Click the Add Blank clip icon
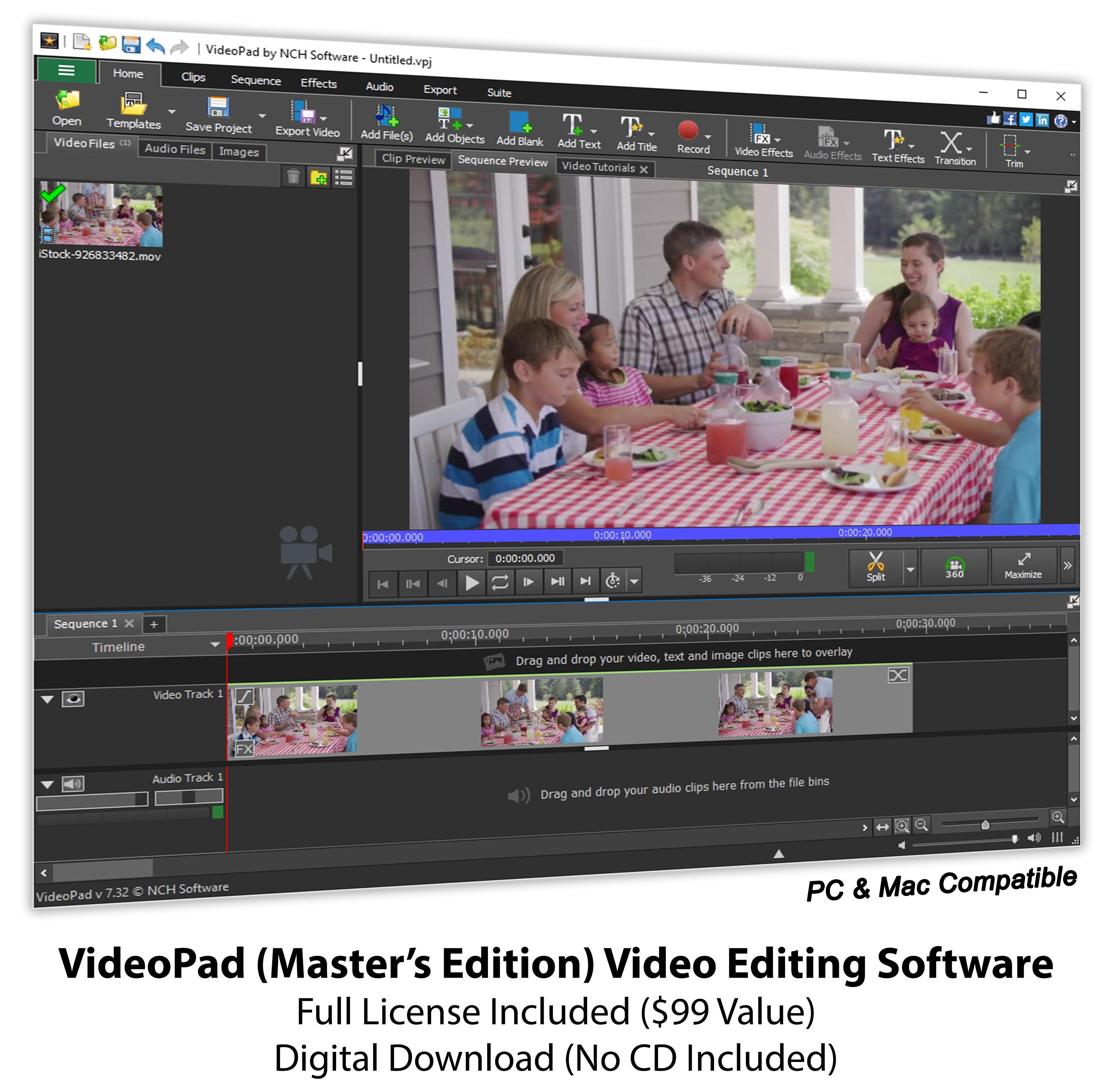Viewport: 1114px width, 1092px height. pyautogui.click(x=520, y=122)
